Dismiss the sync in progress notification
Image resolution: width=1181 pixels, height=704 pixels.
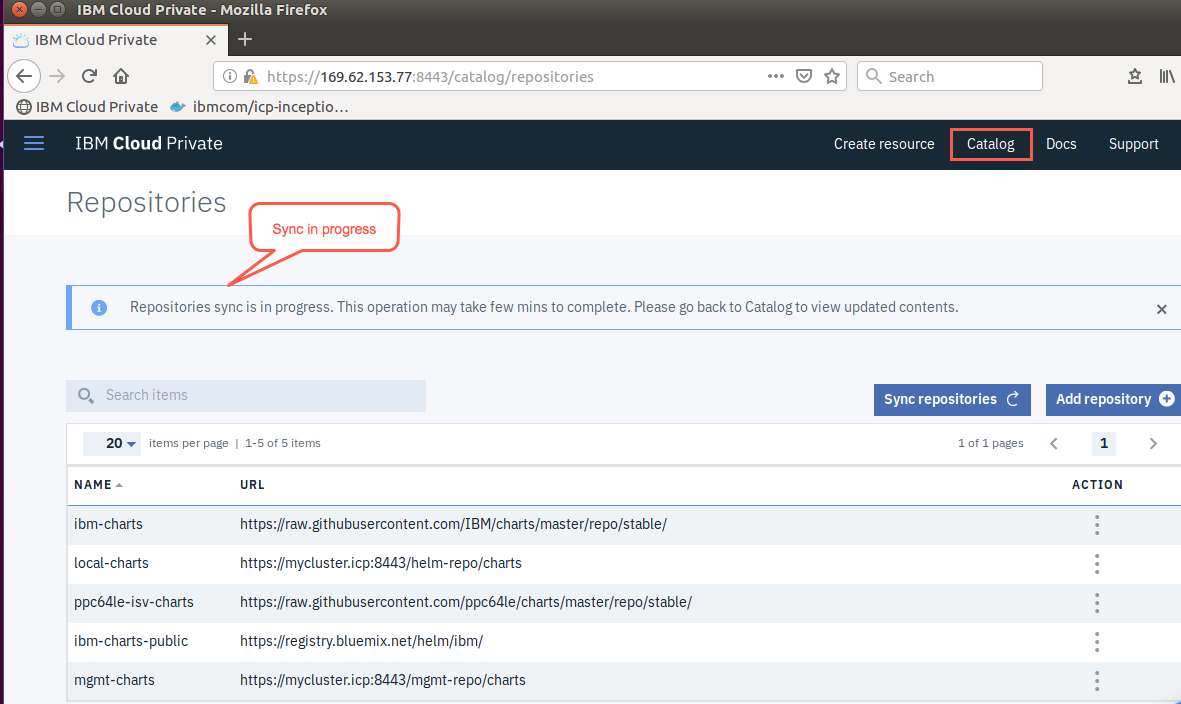[x=1161, y=309]
